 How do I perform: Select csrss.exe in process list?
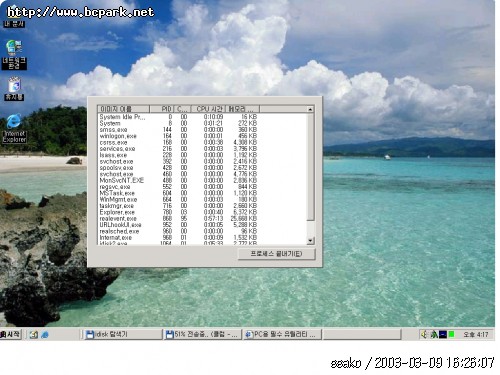pyautogui.click(x=178, y=142)
